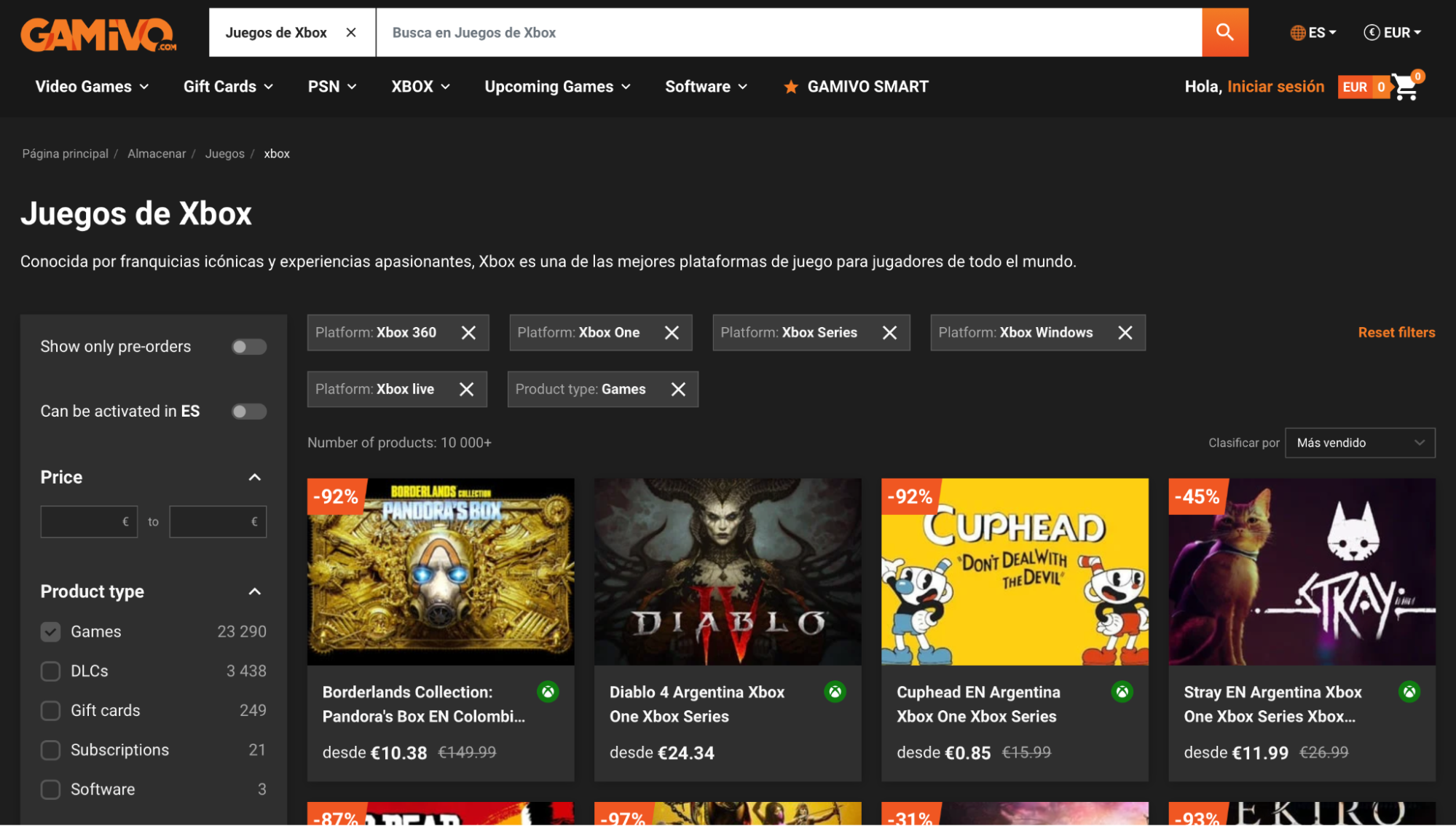Check the Software checkbox

pos(50,789)
